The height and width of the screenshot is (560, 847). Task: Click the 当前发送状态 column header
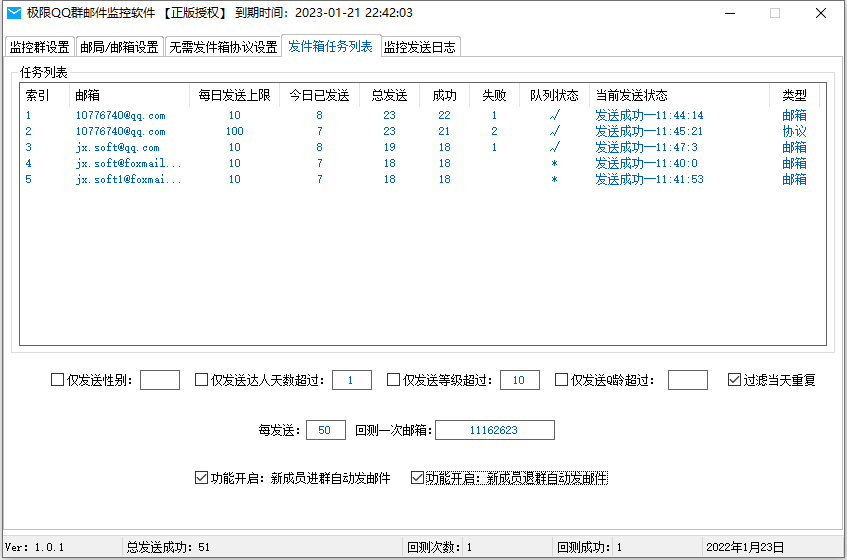click(x=680, y=95)
